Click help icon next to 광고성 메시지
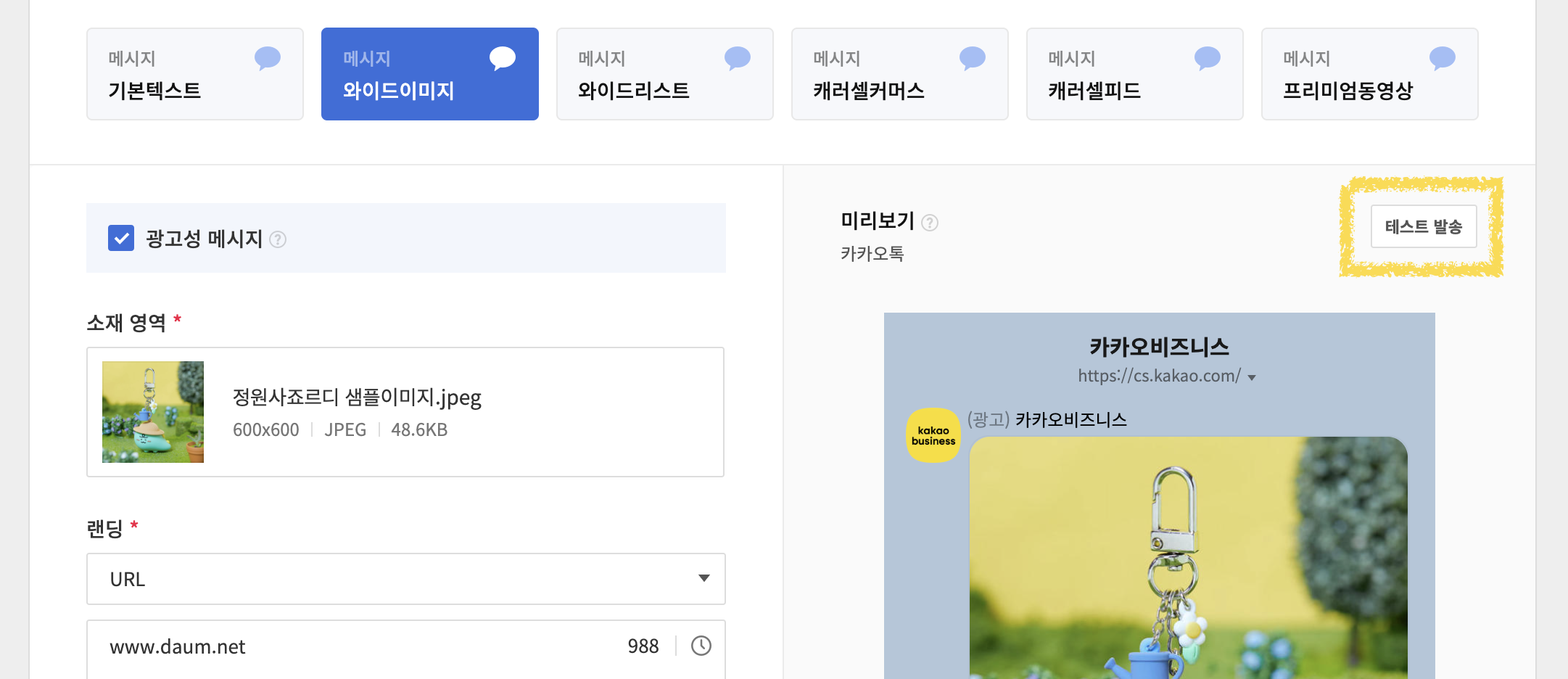The image size is (1568, 679). coord(278,239)
